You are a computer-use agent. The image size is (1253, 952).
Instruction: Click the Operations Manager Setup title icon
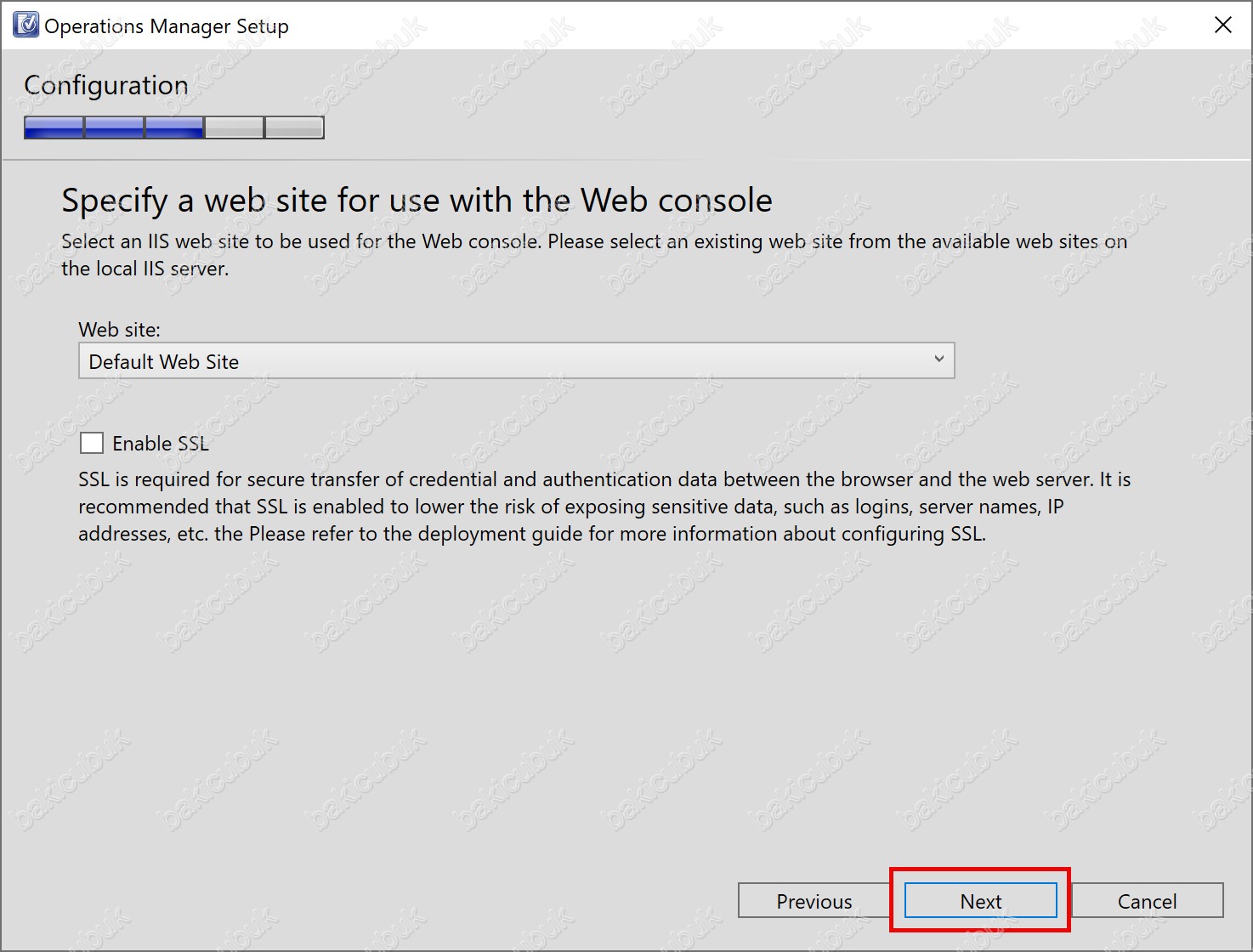(26, 25)
